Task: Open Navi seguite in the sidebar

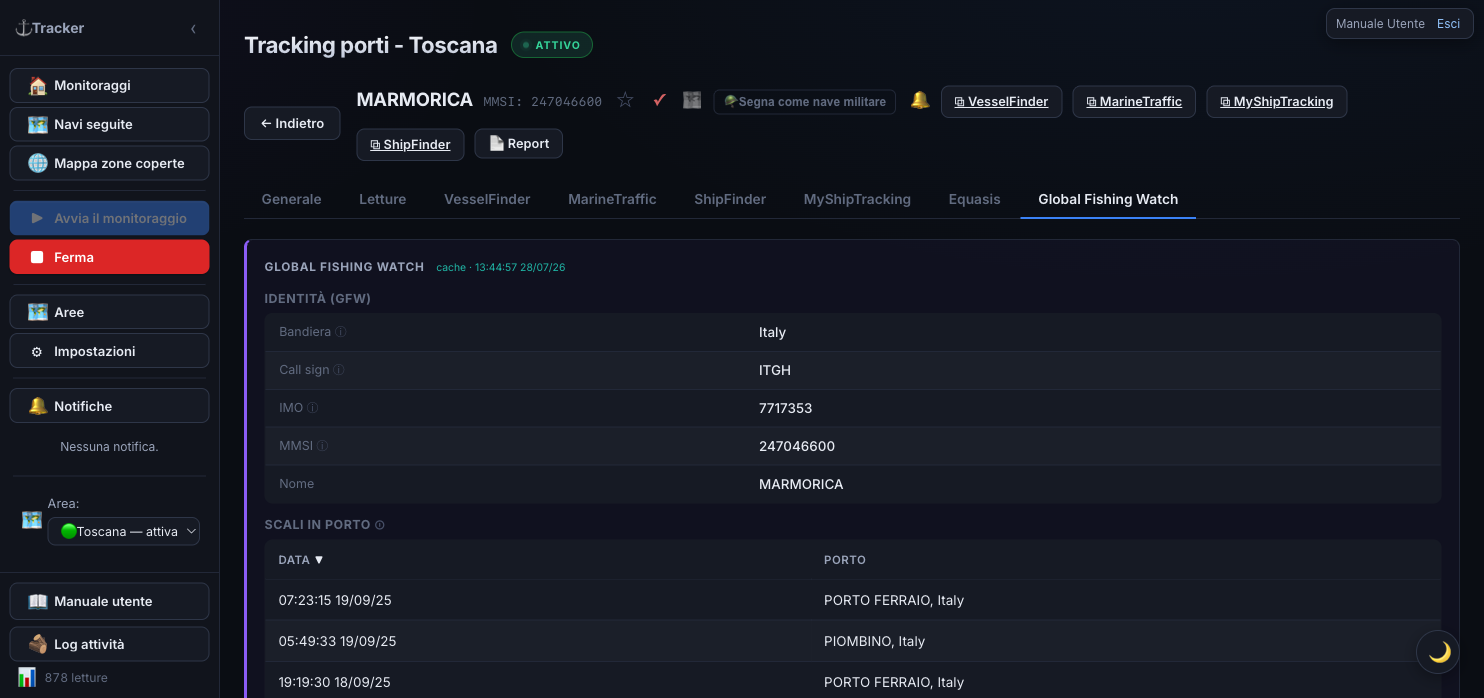Action: pos(110,124)
